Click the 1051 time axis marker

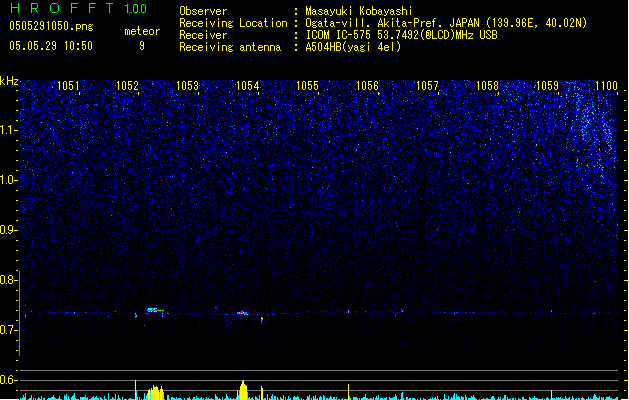click(68, 85)
